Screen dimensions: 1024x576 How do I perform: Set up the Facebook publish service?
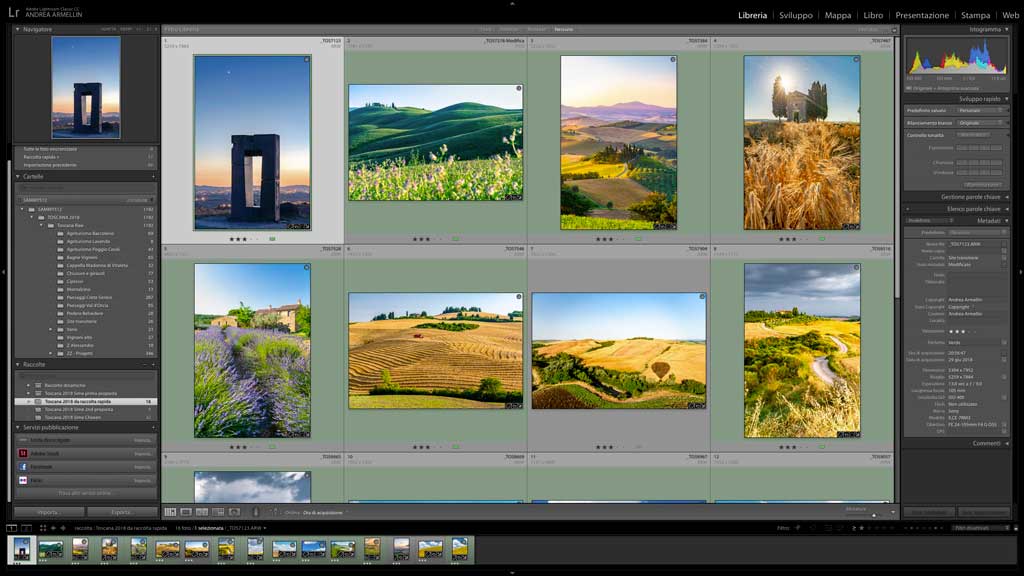click(x=142, y=467)
